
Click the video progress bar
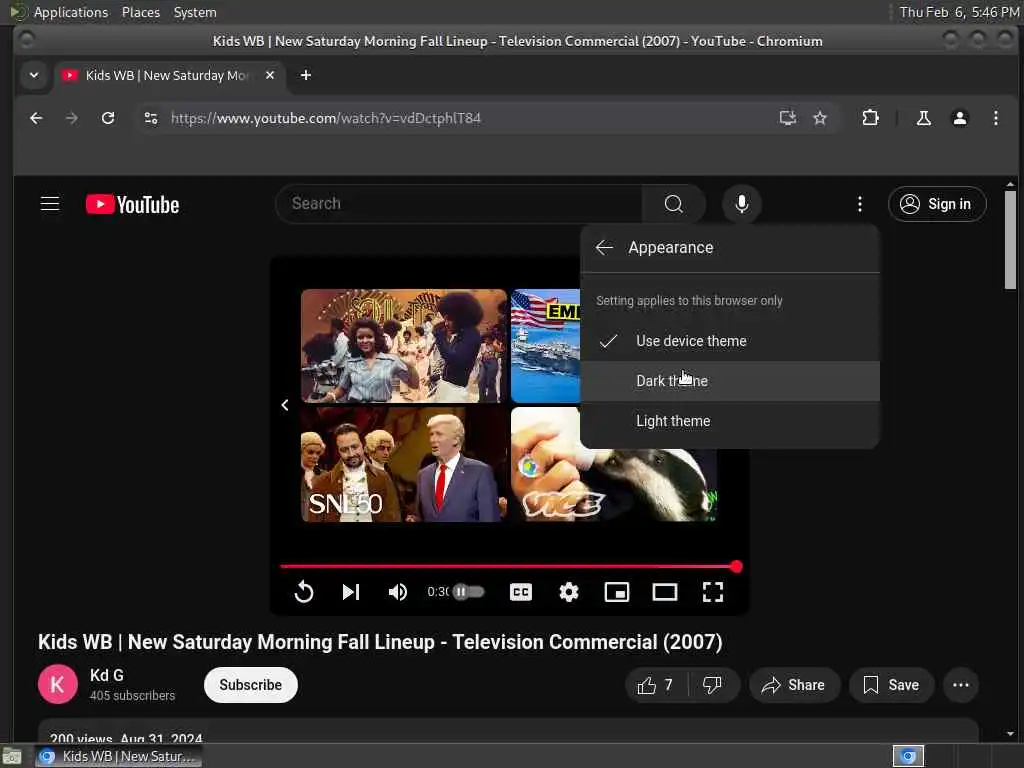pyautogui.click(x=508, y=566)
